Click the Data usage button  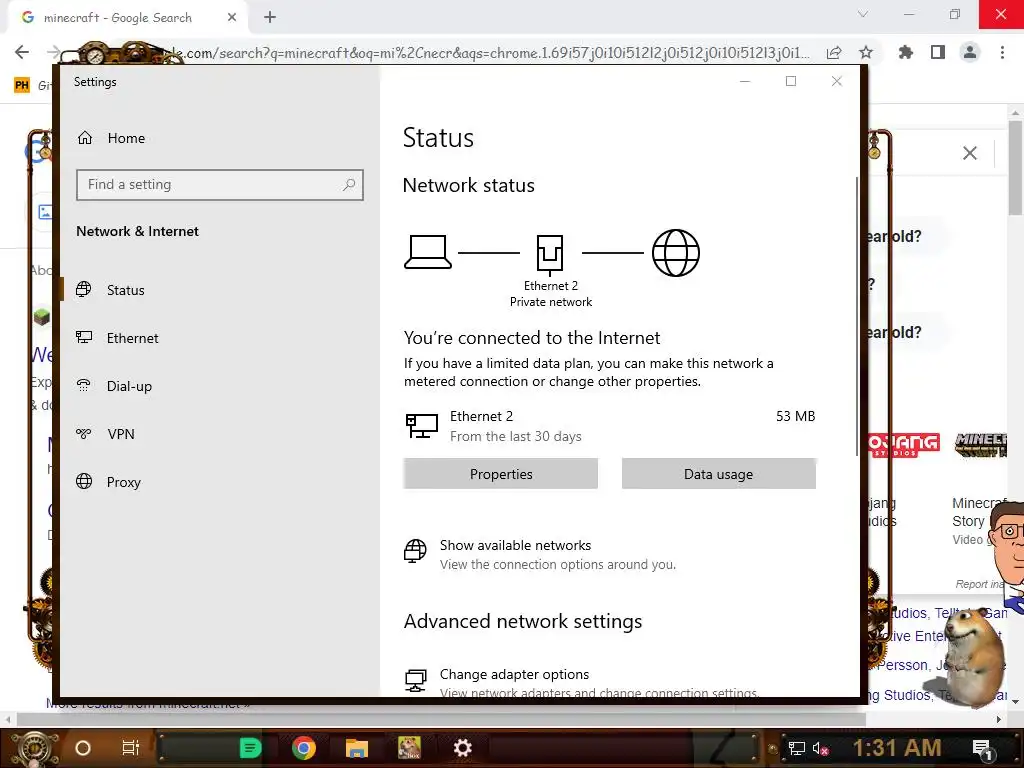point(718,473)
